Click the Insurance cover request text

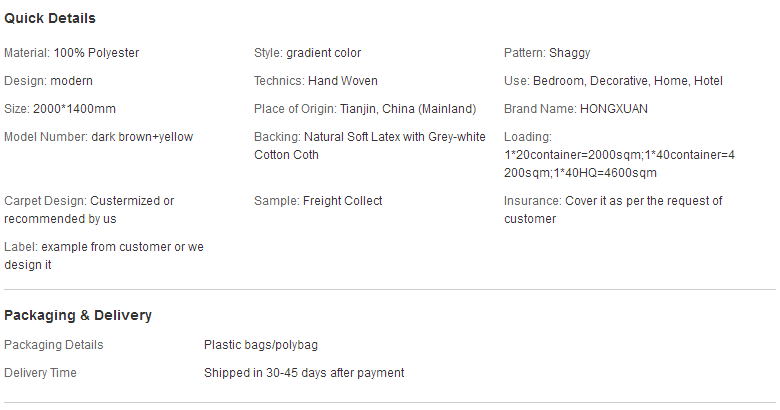613,209
